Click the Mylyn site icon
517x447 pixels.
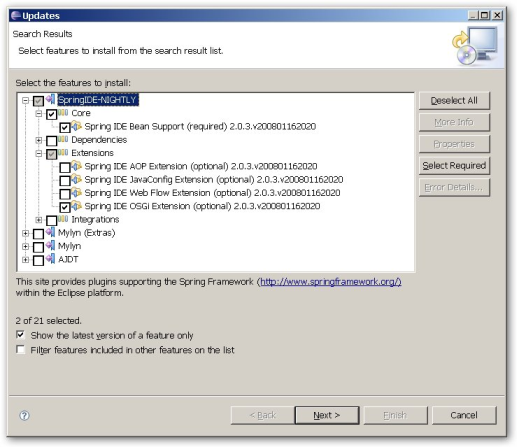pos(50,246)
